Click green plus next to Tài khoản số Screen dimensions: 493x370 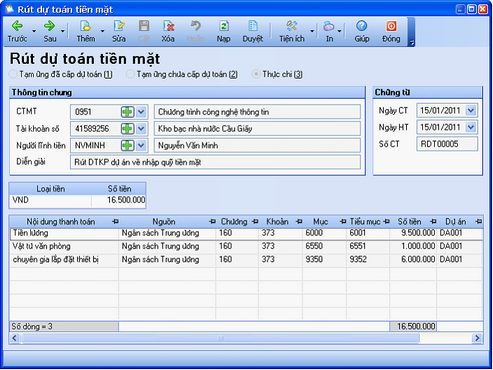click(x=127, y=129)
